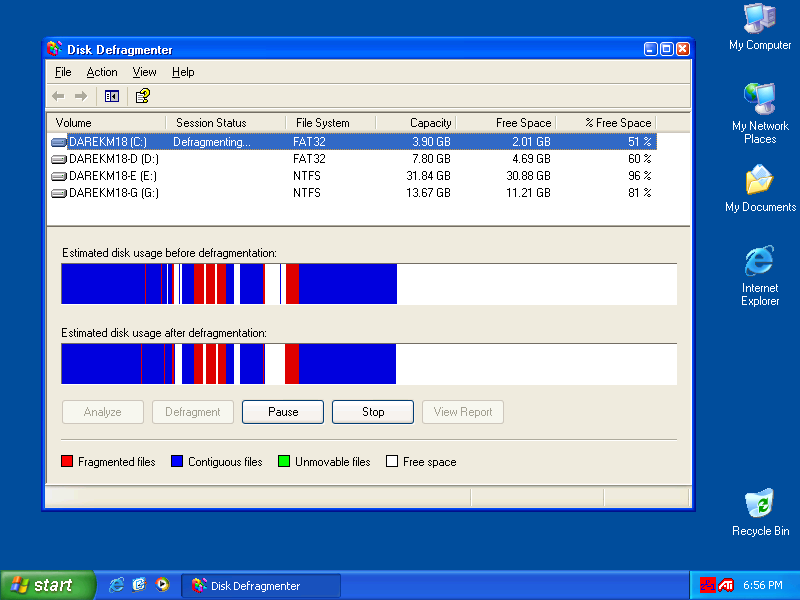Click the disk usage bar before defragmentation
The width and height of the screenshot is (800, 600).
click(x=369, y=284)
